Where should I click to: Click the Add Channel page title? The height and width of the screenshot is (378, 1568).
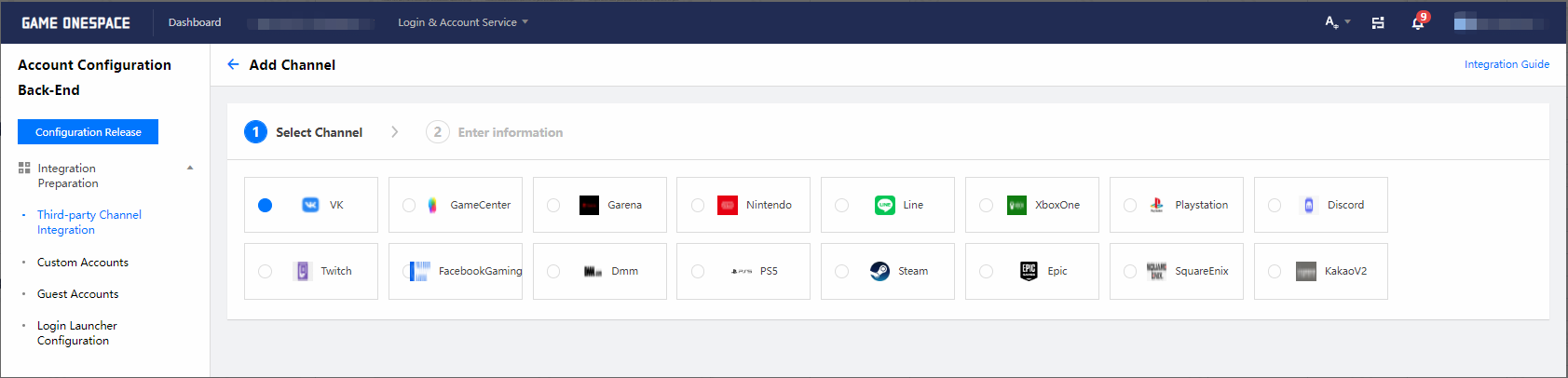(293, 65)
